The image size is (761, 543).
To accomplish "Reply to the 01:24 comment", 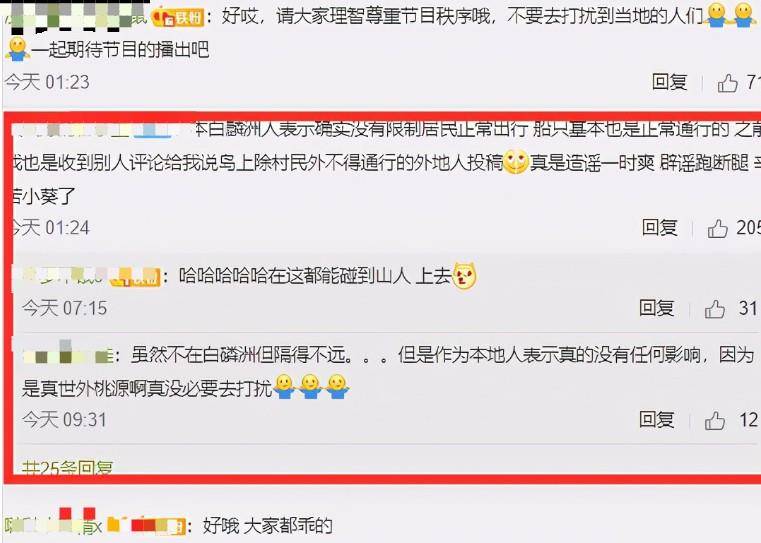I will coord(660,227).
